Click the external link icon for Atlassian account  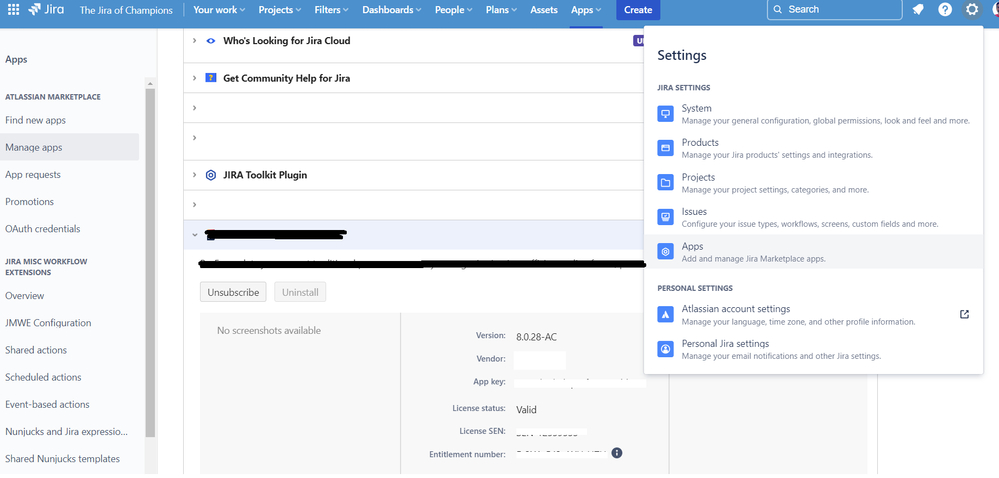coord(965,314)
